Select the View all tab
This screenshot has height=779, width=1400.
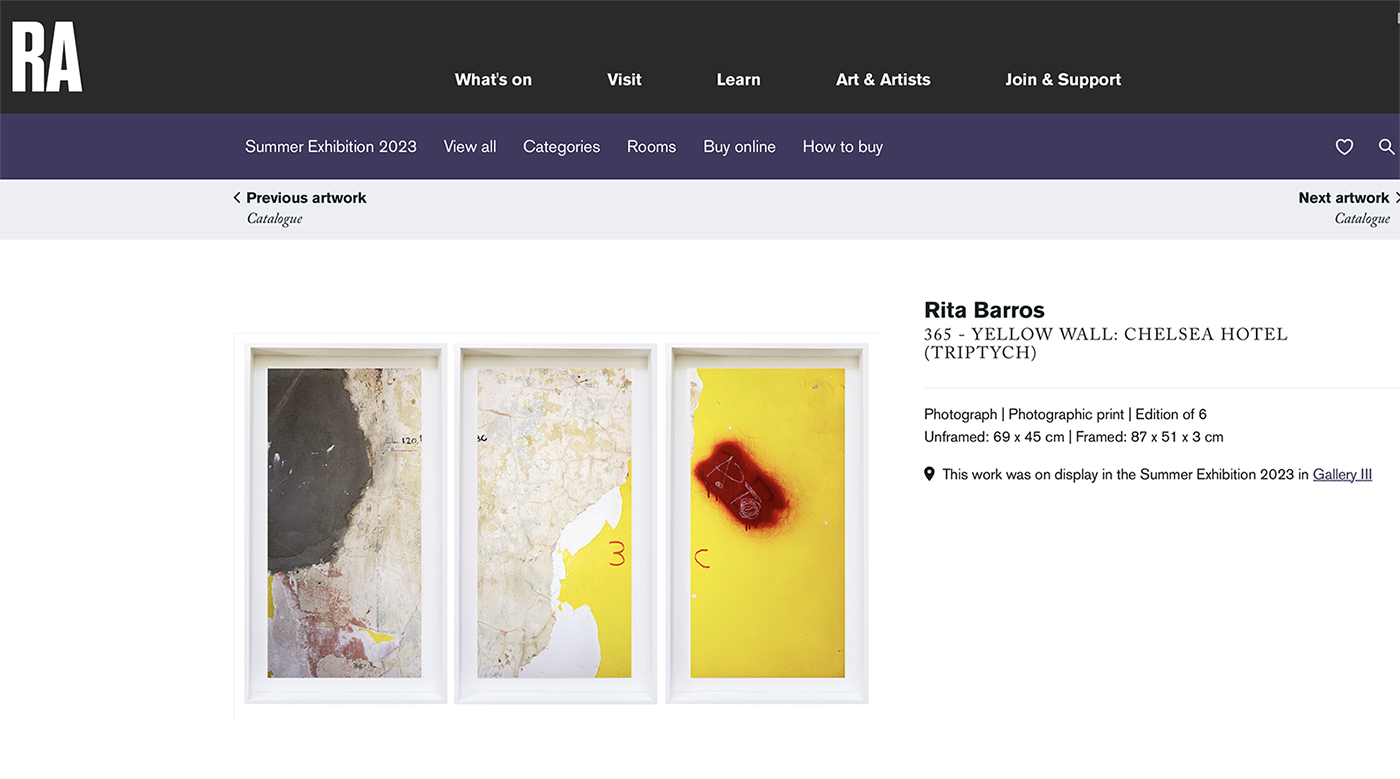tap(470, 147)
